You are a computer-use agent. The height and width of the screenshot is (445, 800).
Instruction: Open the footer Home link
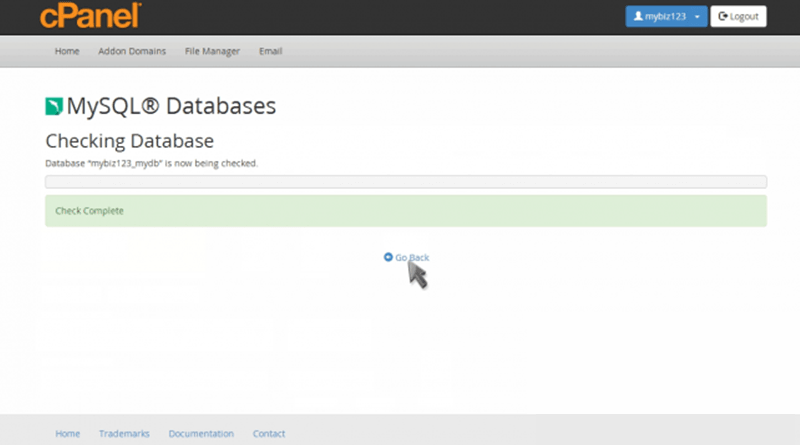pos(67,434)
